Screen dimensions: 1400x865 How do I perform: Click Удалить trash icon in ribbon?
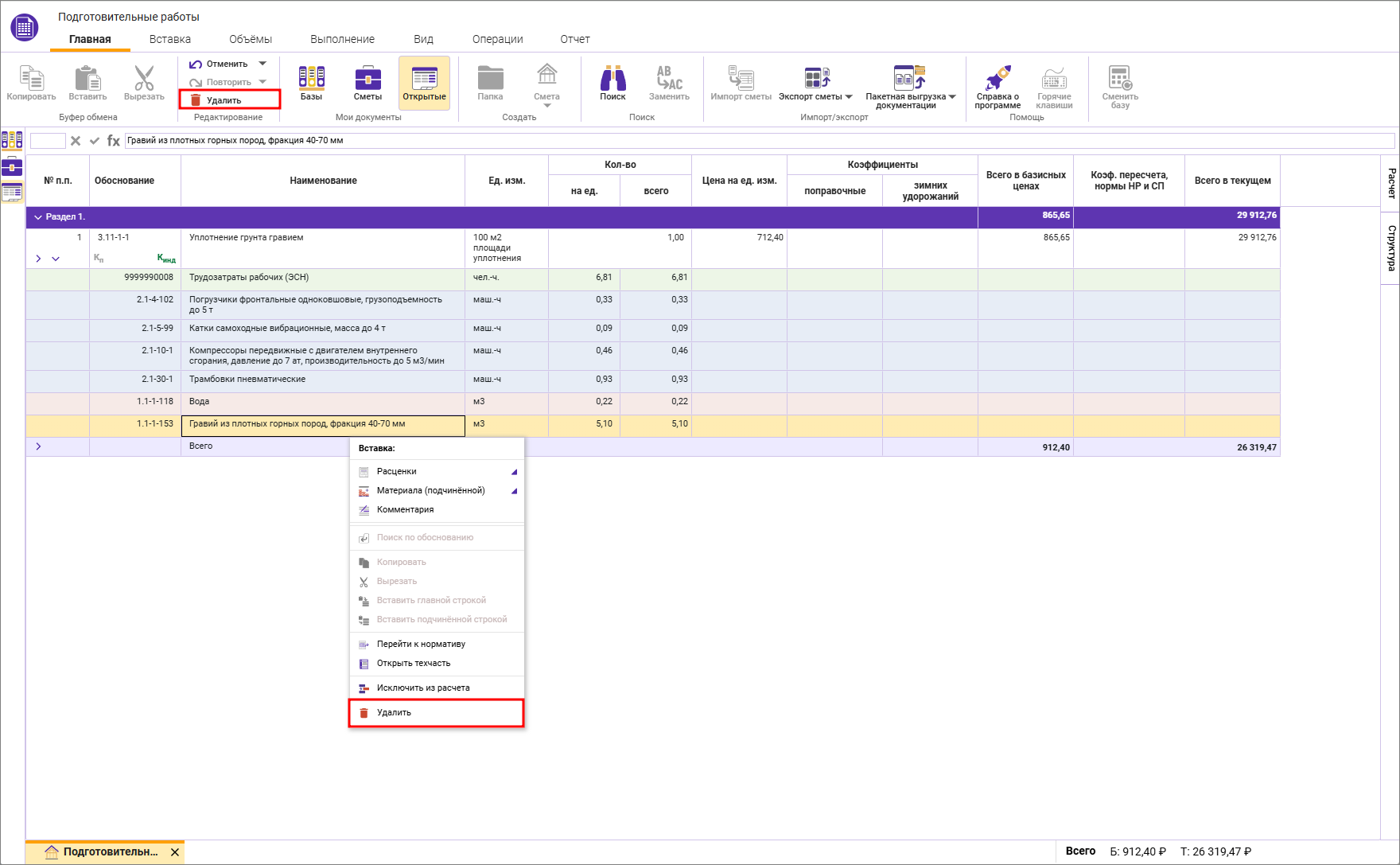(196, 100)
